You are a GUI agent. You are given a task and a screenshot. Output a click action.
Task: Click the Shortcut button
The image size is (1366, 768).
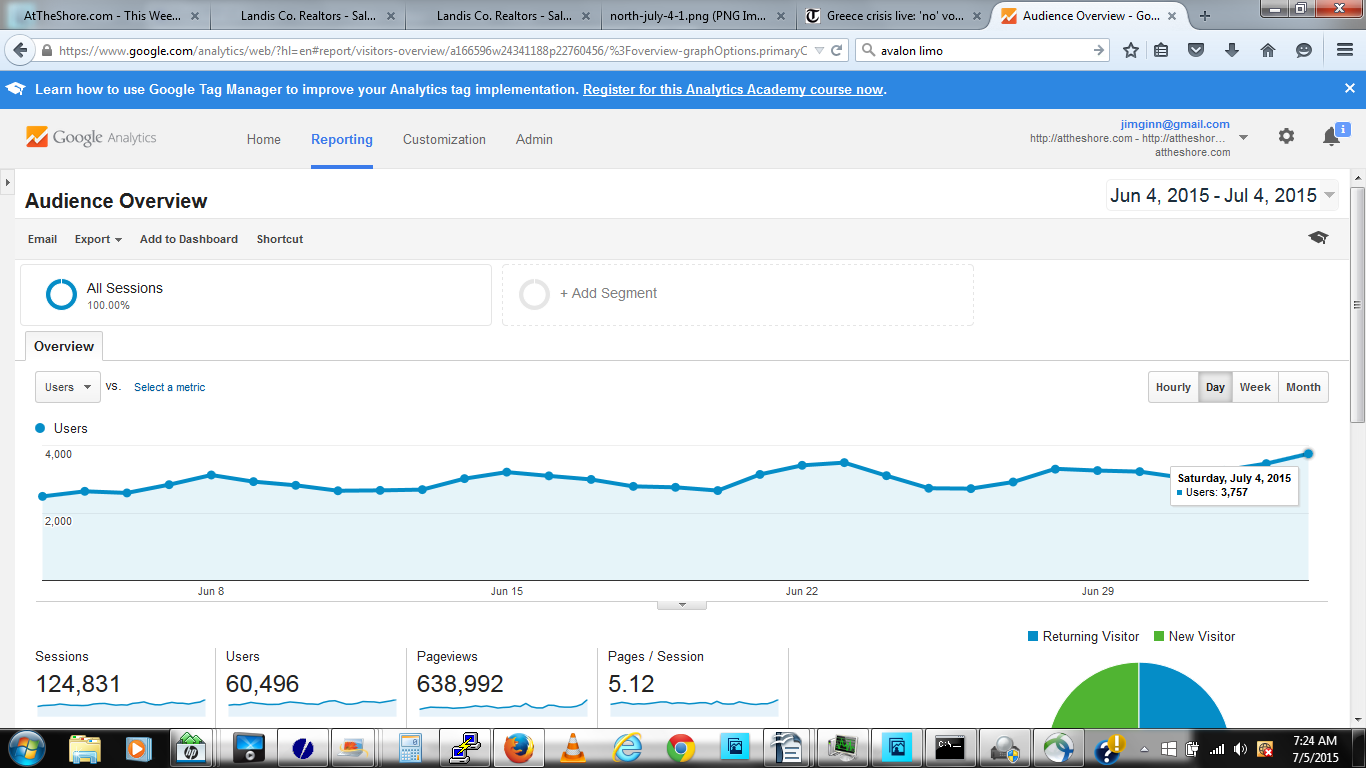point(280,239)
